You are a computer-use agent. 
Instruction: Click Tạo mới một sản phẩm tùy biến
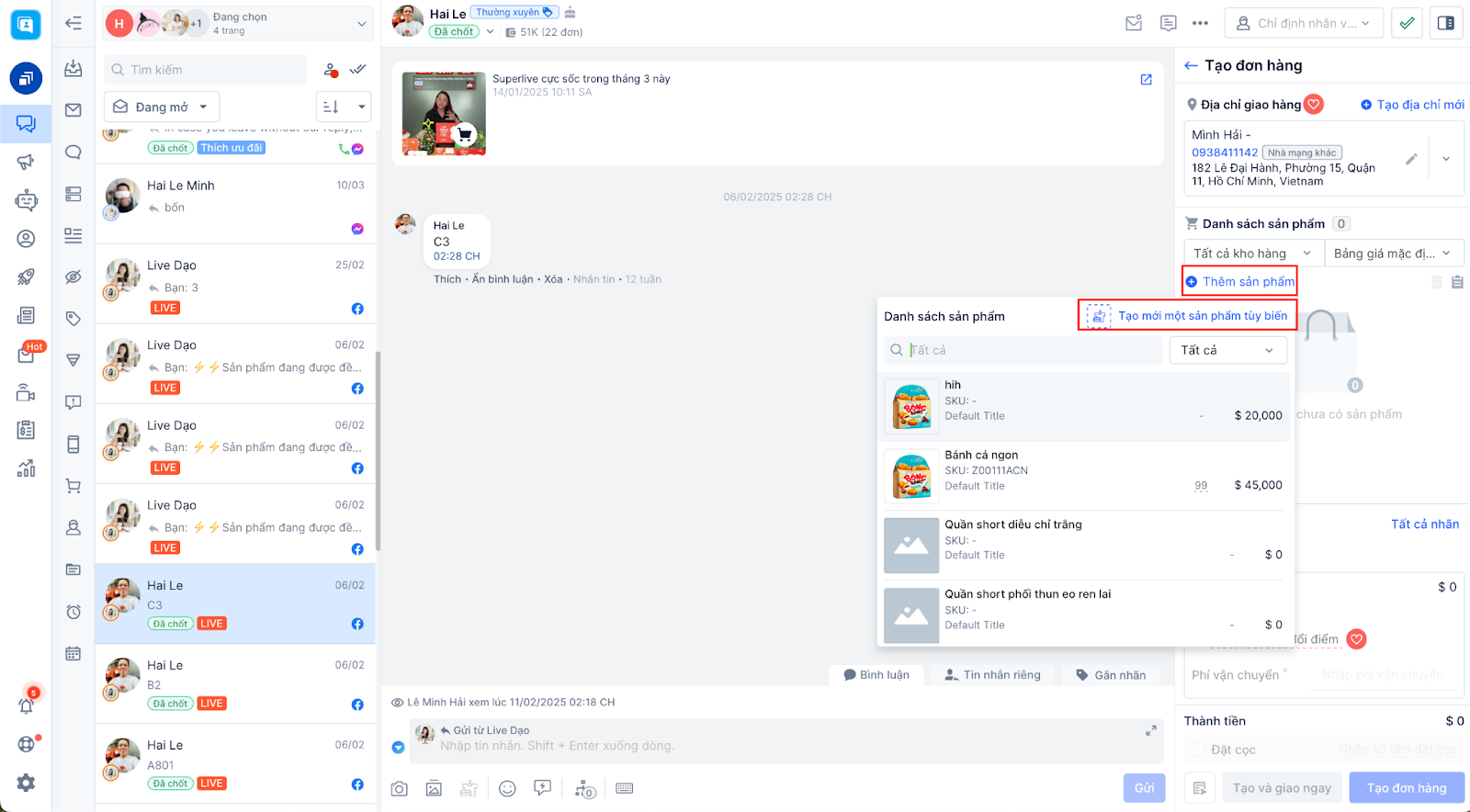pos(1187,316)
